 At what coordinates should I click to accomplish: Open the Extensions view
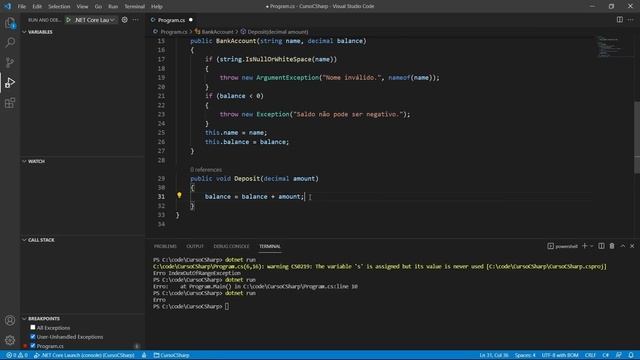tap(10, 103)
